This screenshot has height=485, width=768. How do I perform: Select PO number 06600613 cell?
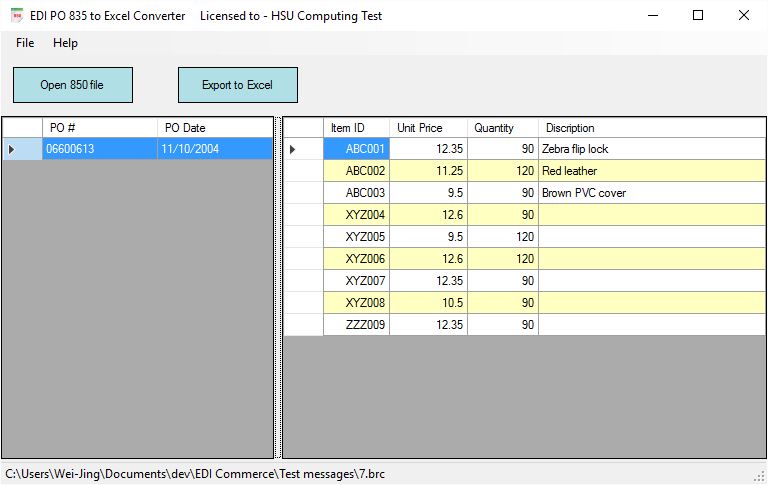point(99,149)
